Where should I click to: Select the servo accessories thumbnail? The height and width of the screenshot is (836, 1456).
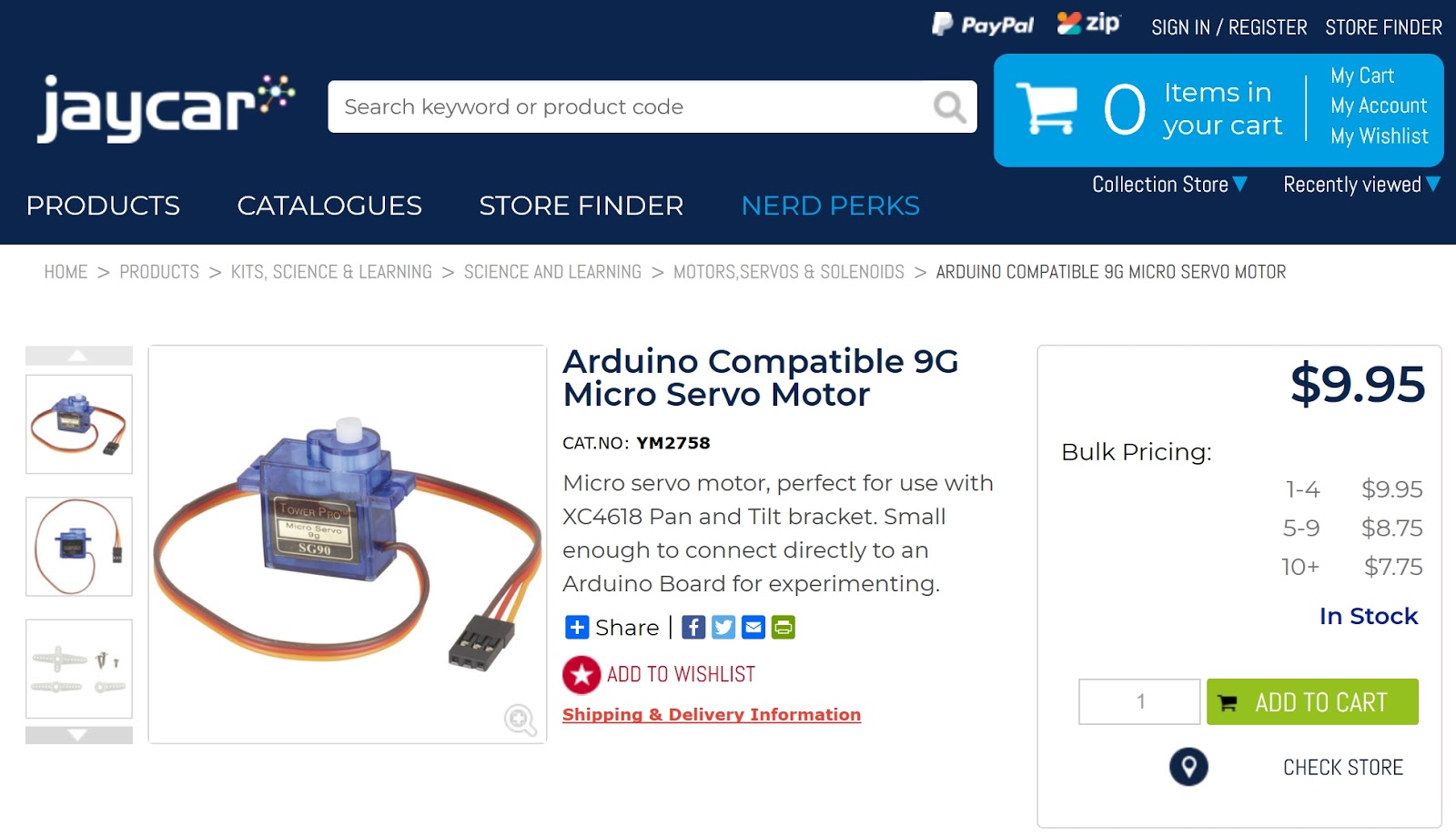(79, 669)
